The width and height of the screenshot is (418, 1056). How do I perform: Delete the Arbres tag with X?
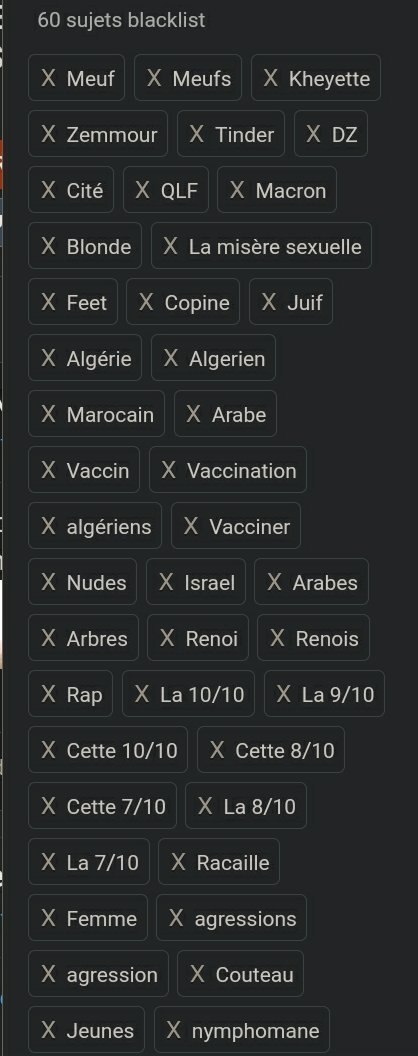tap(48, 637)
